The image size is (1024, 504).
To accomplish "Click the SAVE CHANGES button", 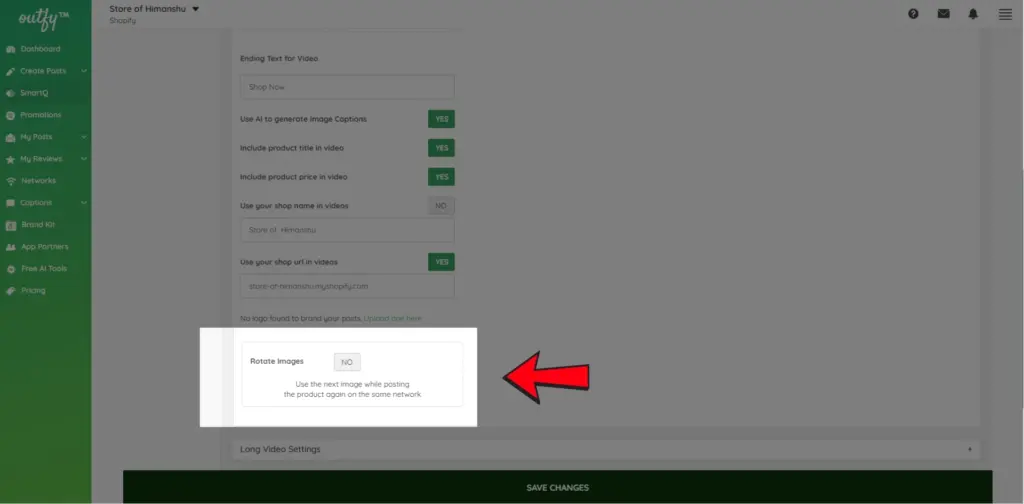I will [x=557, y=487].
